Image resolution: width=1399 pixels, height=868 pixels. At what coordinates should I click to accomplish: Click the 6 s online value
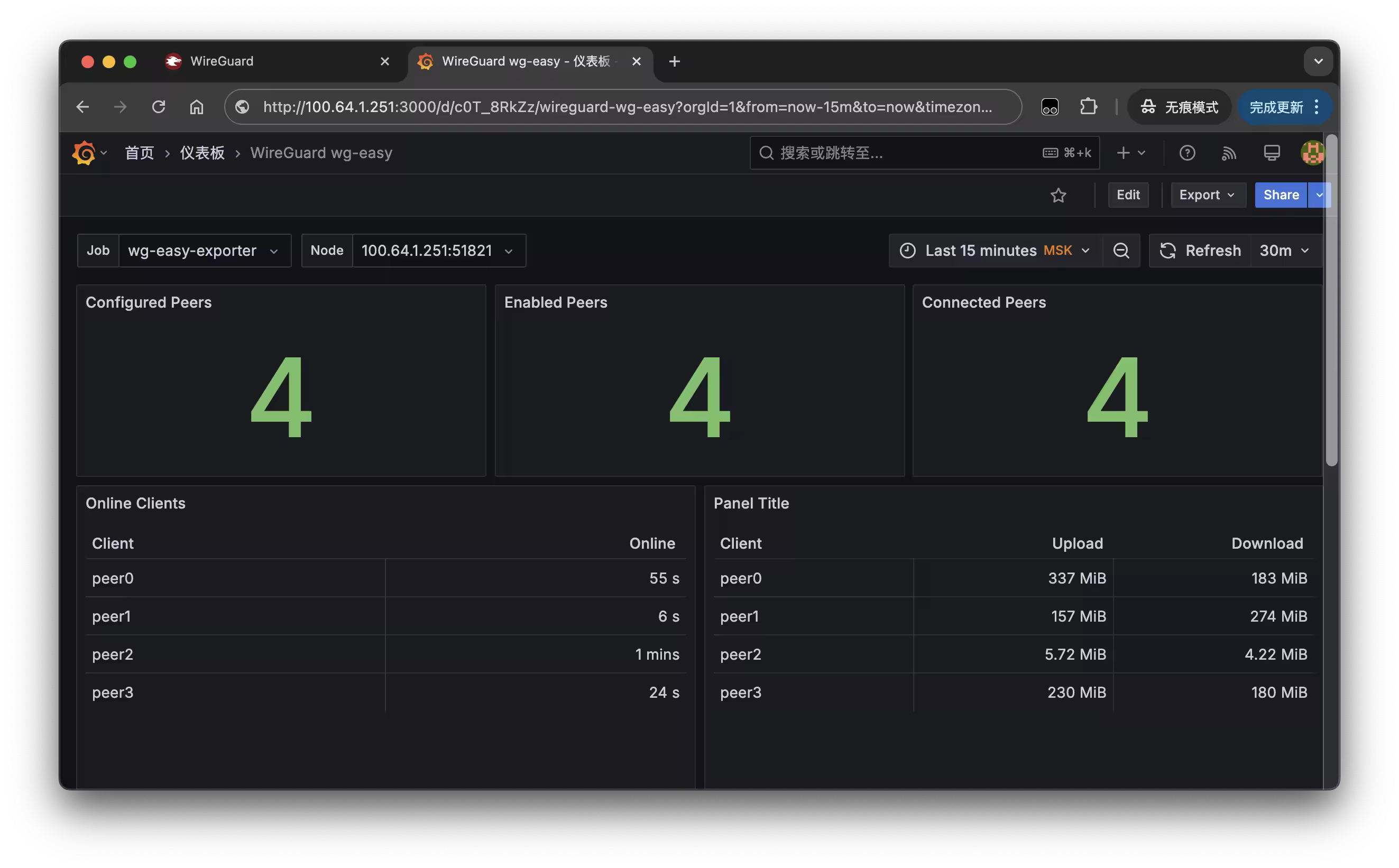tap(668, 616)
